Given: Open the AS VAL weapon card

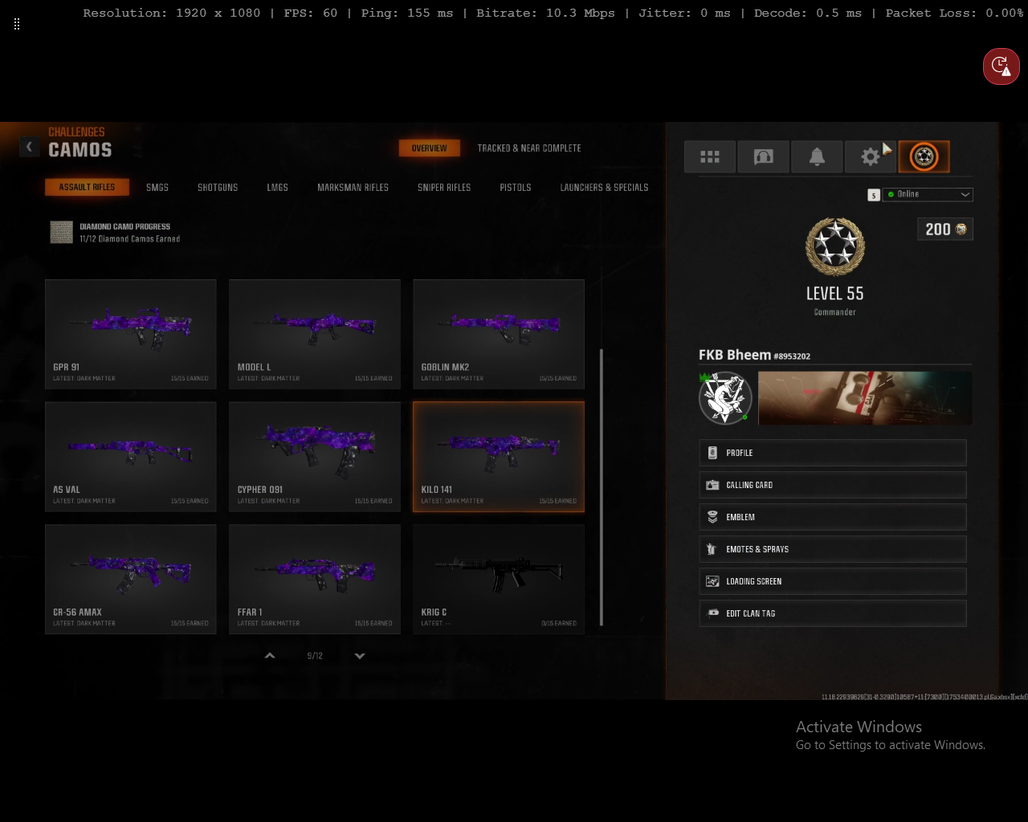Looking at the screenshot, I should 130,457.
